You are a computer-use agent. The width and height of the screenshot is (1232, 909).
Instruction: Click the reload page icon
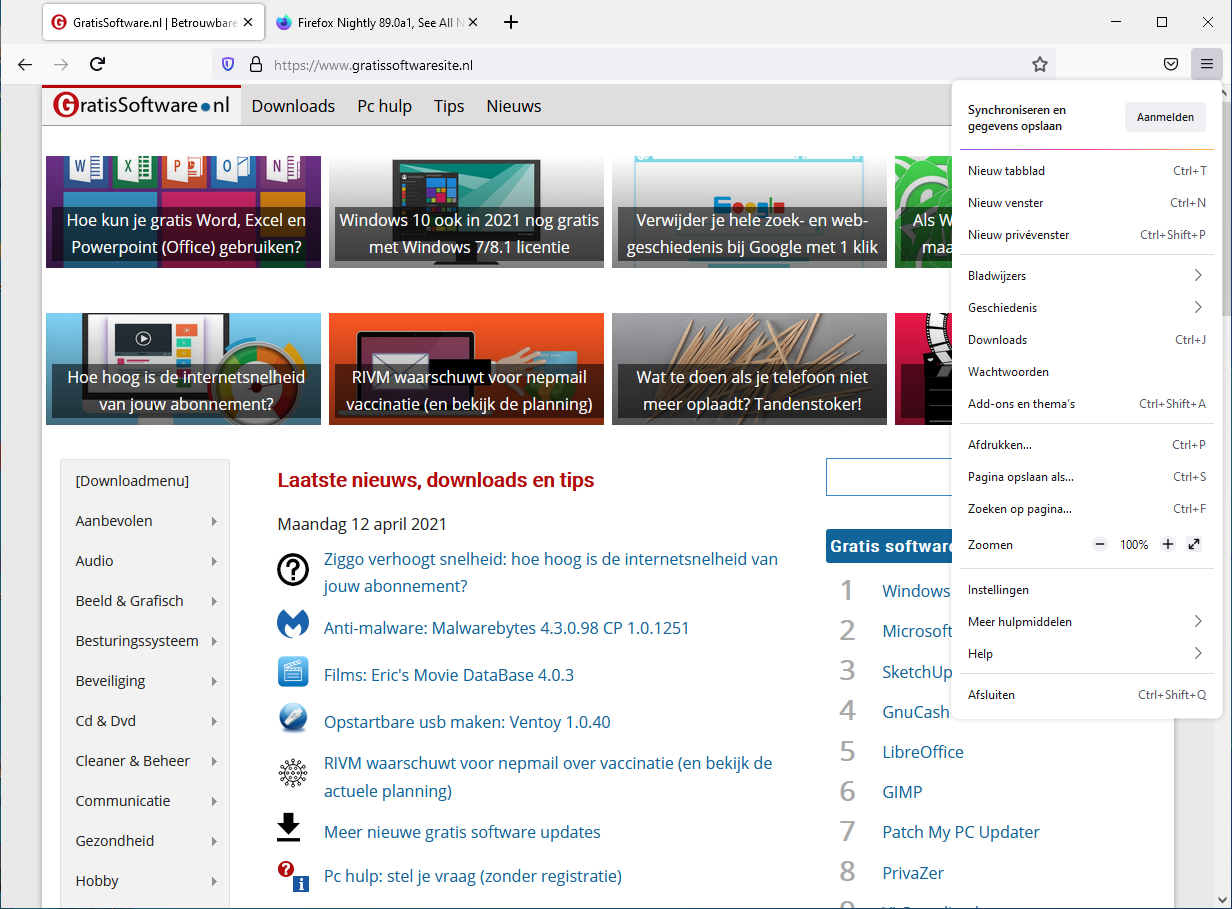pos(98,64)
